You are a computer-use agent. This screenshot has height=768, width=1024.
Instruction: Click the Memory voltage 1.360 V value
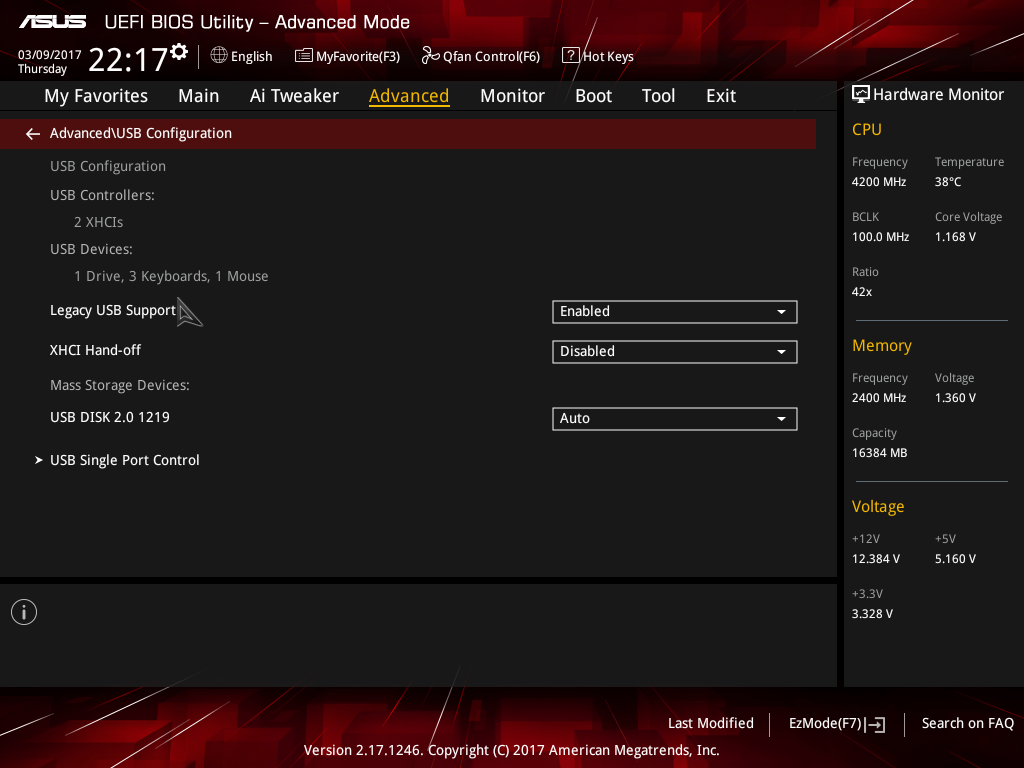point(955,398)
